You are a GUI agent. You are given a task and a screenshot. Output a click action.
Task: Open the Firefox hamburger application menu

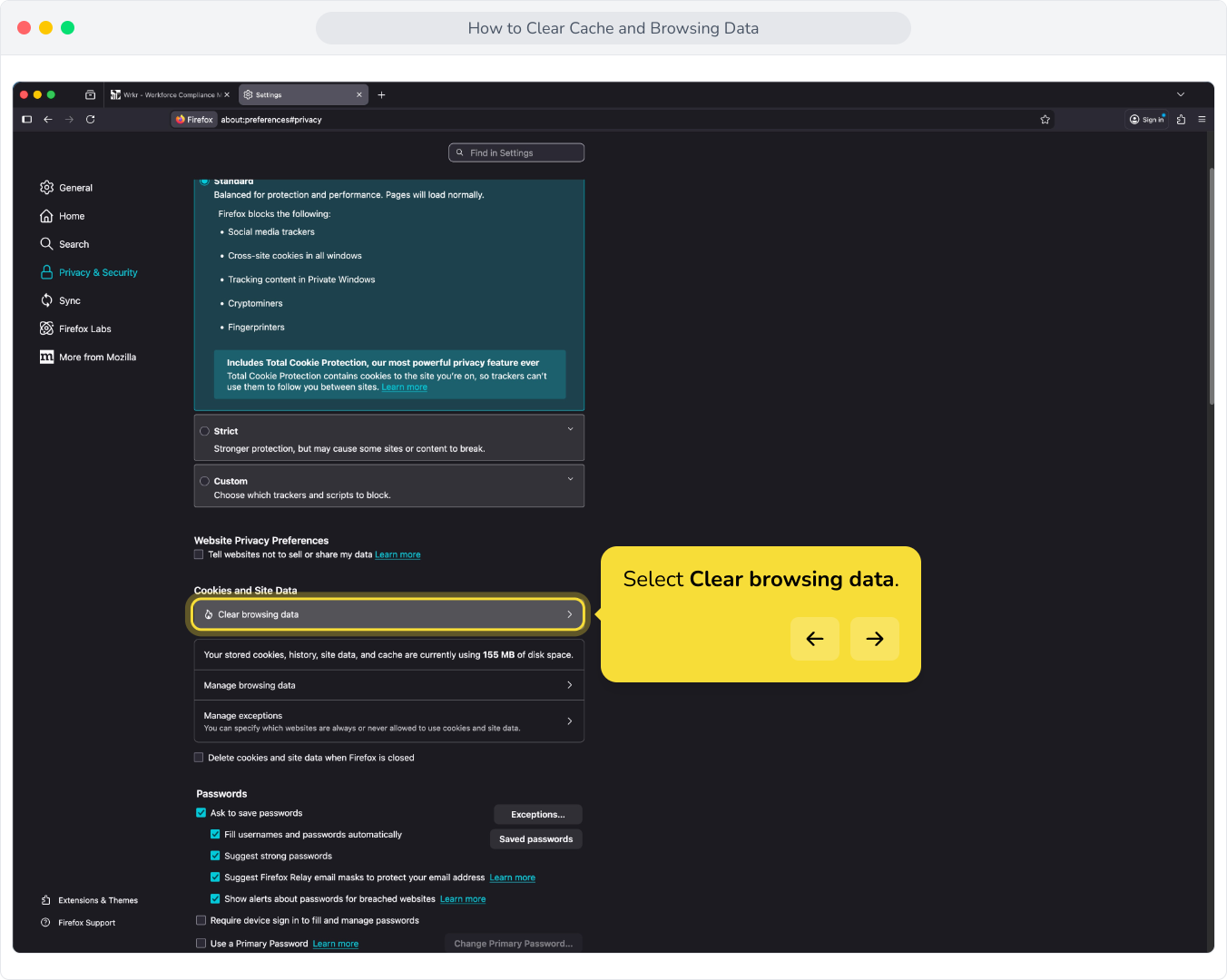tap(1202, 119)
